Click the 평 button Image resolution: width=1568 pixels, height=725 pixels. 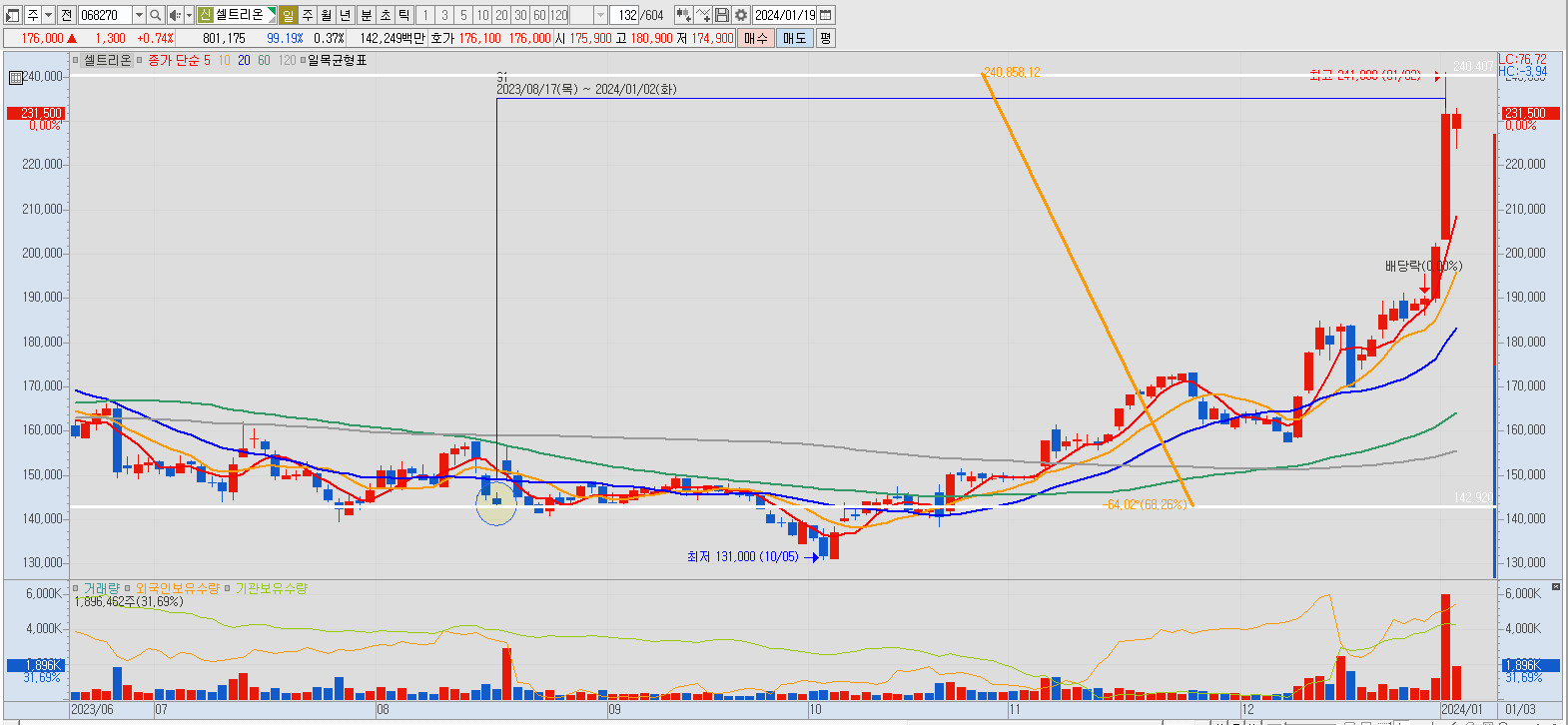click(825, 38)
